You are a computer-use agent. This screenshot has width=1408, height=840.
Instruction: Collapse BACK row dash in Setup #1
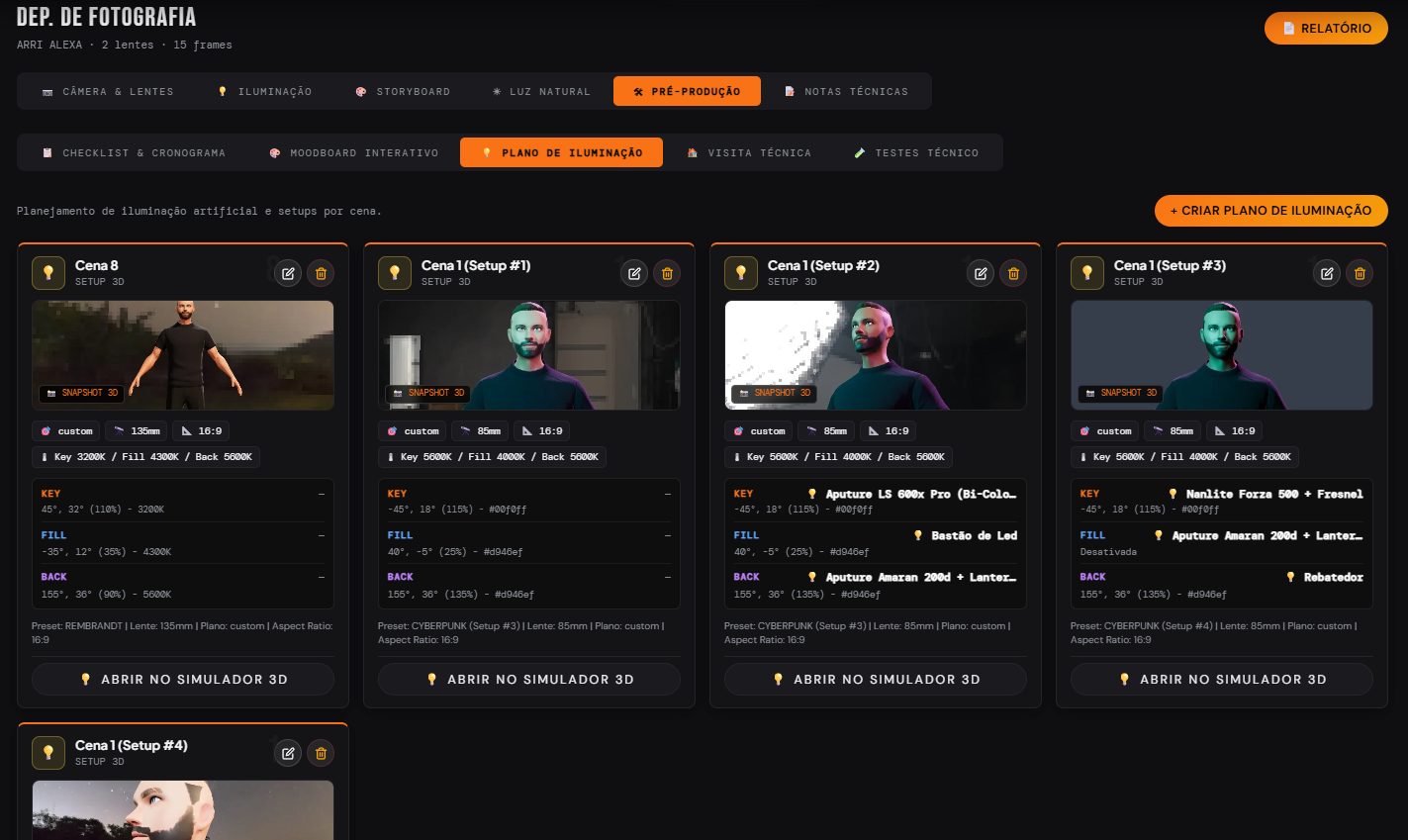pos(668,577)
